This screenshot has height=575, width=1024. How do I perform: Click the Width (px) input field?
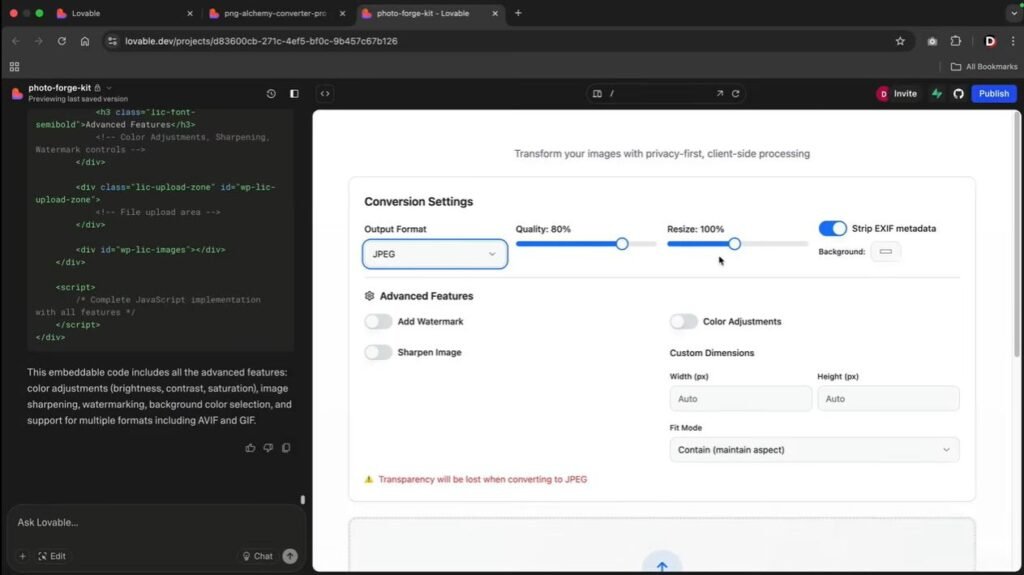coord(741,399)
